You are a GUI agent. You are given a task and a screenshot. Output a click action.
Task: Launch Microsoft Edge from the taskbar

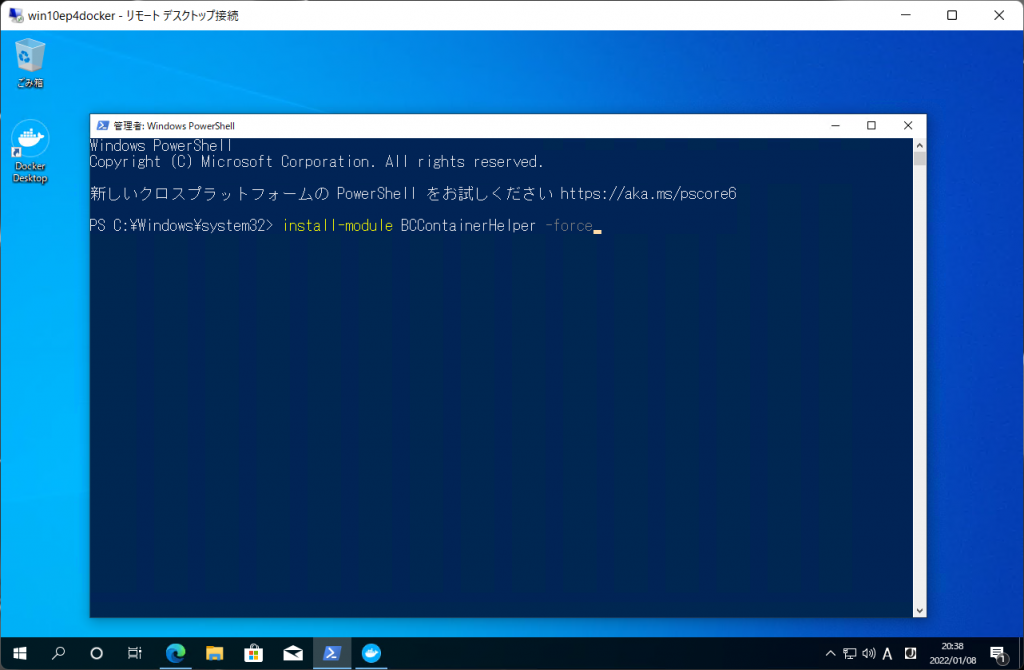(175, 653)
